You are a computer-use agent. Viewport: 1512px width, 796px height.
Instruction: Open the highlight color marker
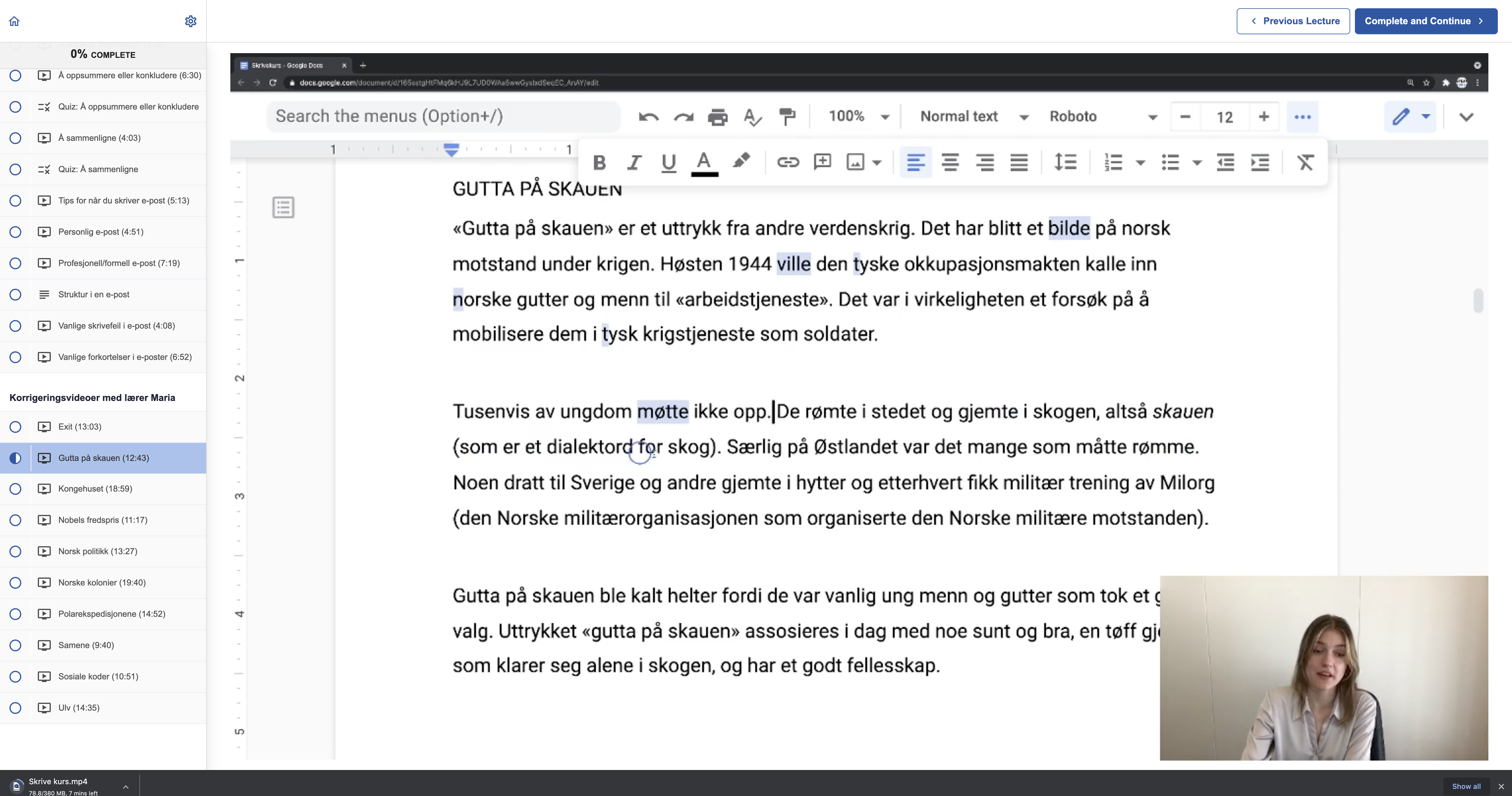click(741, 160)
